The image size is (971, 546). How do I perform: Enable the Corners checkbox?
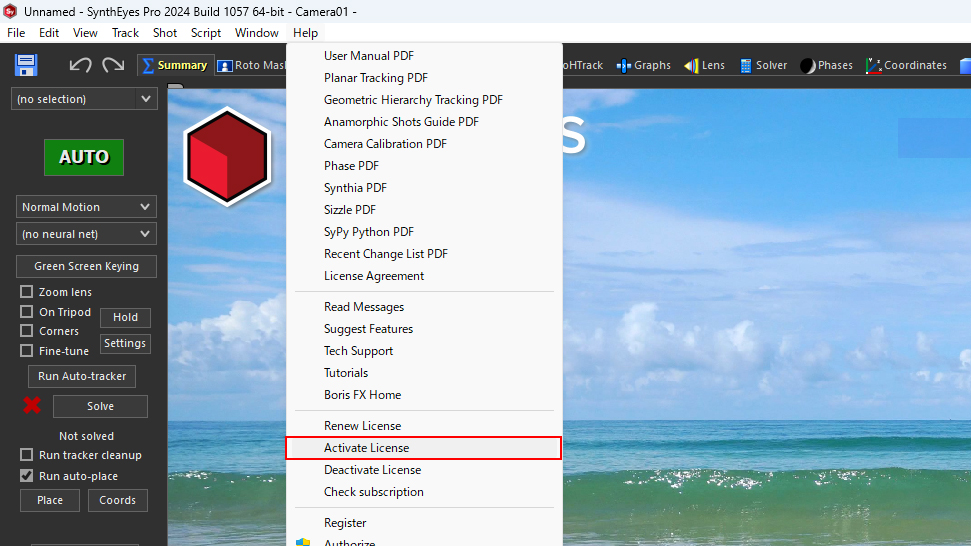point(27,331)
